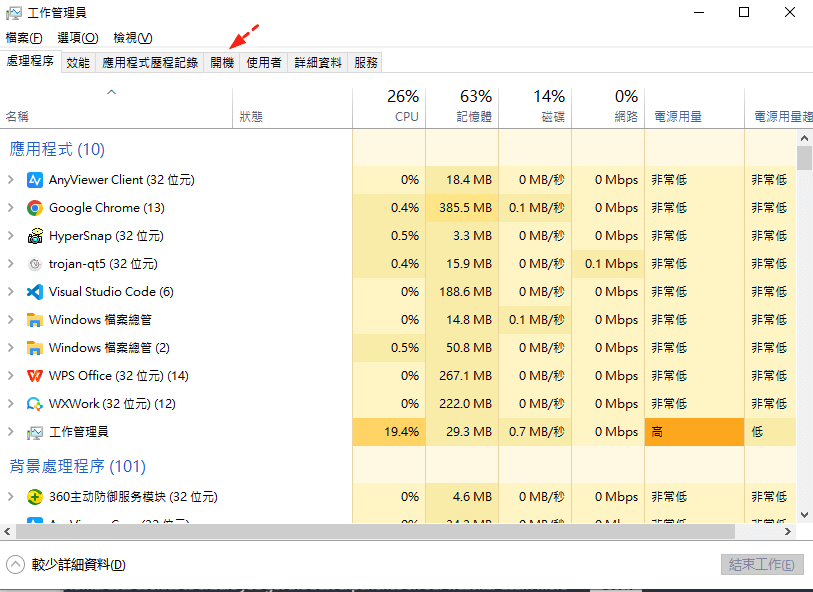Select the HyperSnap process icon
The width and height of the screenshot is (813, 592).
click(x=35, y=236)
